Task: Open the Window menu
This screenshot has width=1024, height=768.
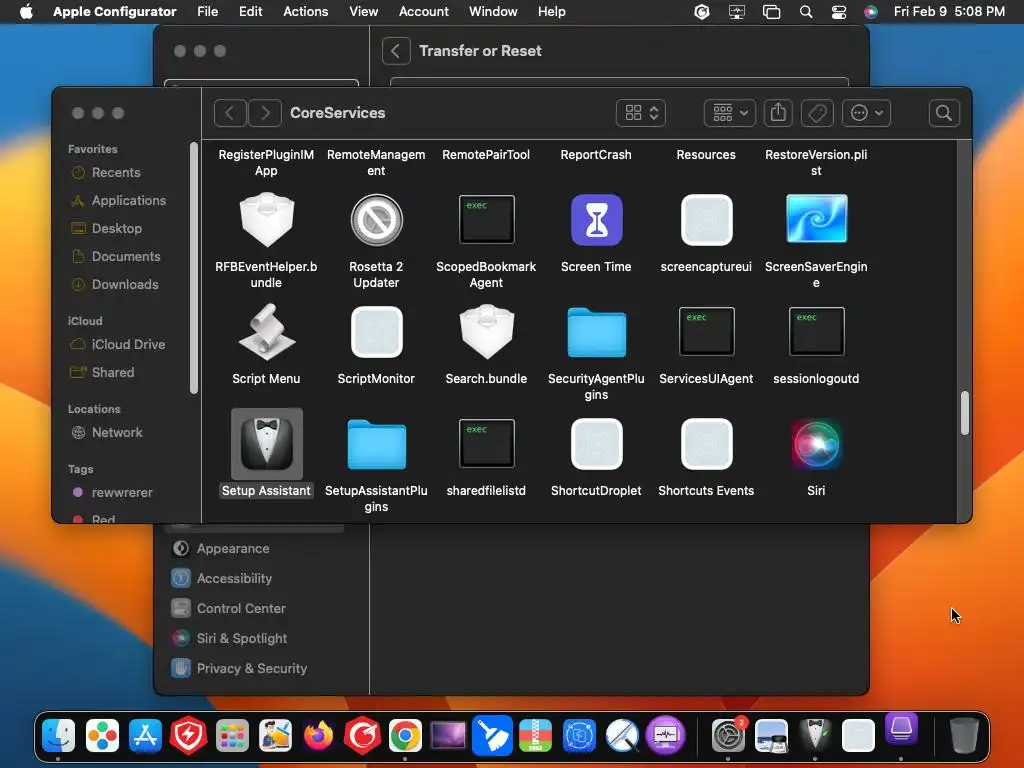Action: pos(493,12)
